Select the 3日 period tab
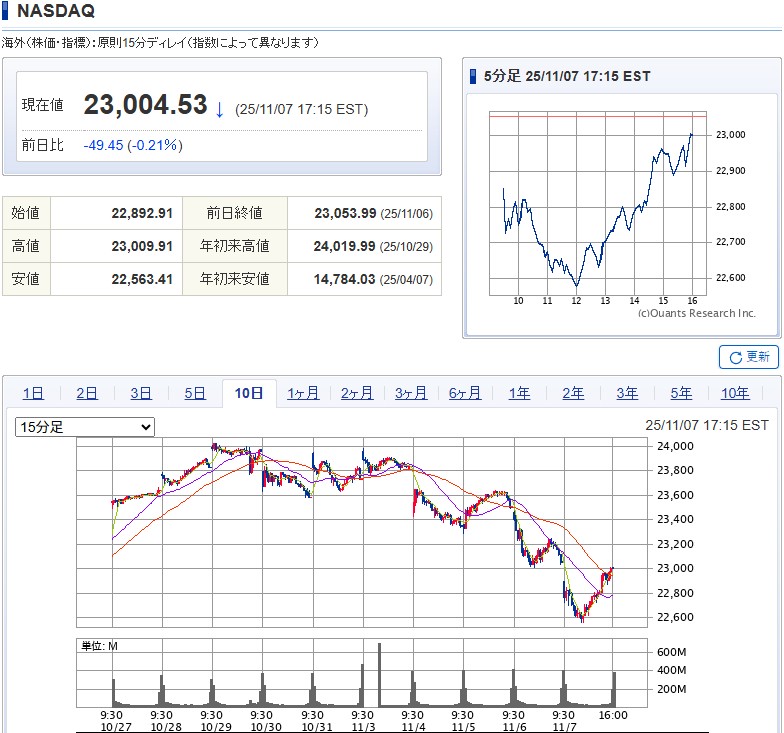Screen dimensions: 784x733 click(x=141, y=393)
